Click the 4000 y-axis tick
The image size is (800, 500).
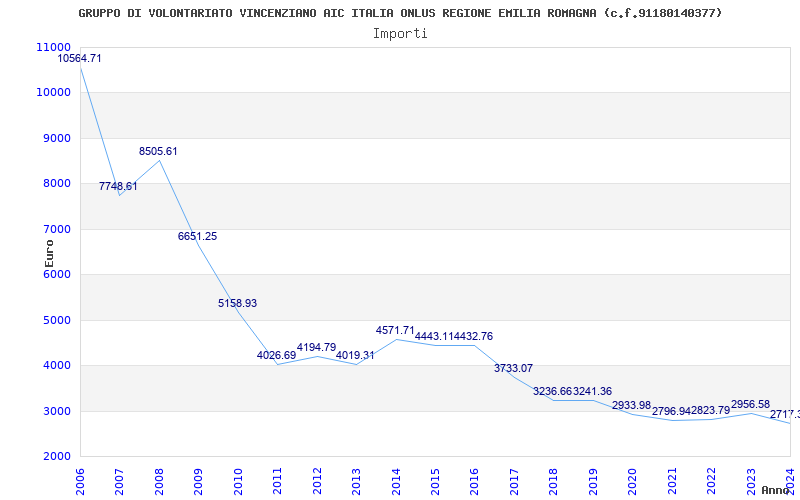[x=56, y=365]
